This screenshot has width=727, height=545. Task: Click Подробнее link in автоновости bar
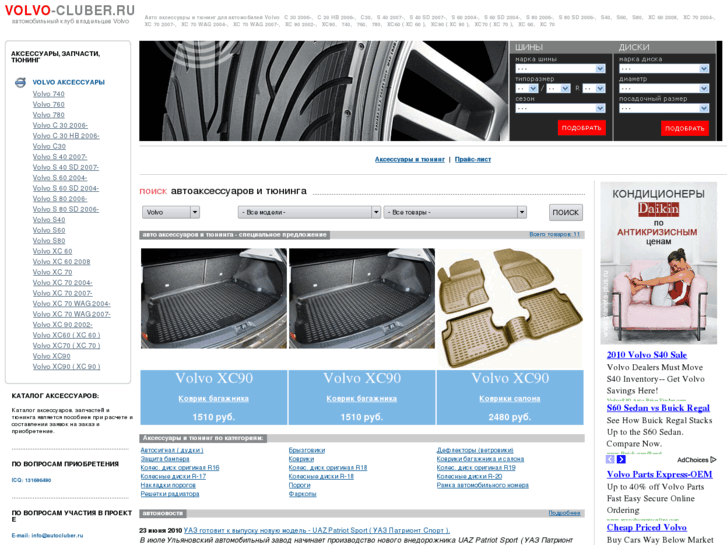point(564,513)
